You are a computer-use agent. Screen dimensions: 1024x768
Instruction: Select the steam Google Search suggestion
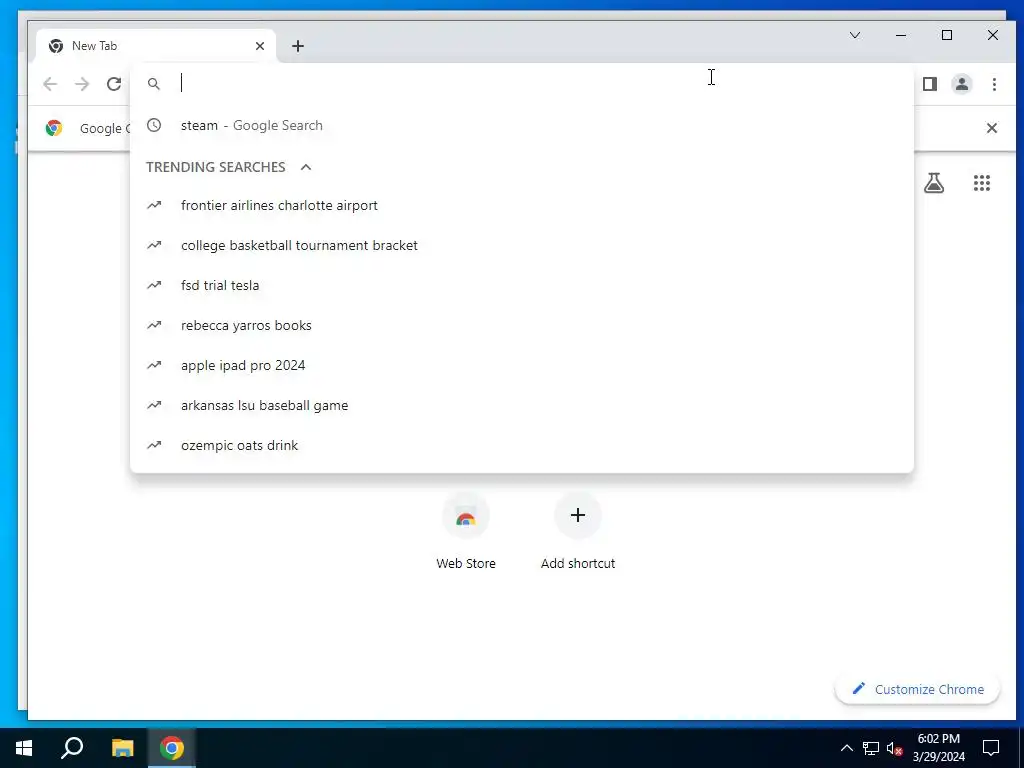tap(522, 125)
